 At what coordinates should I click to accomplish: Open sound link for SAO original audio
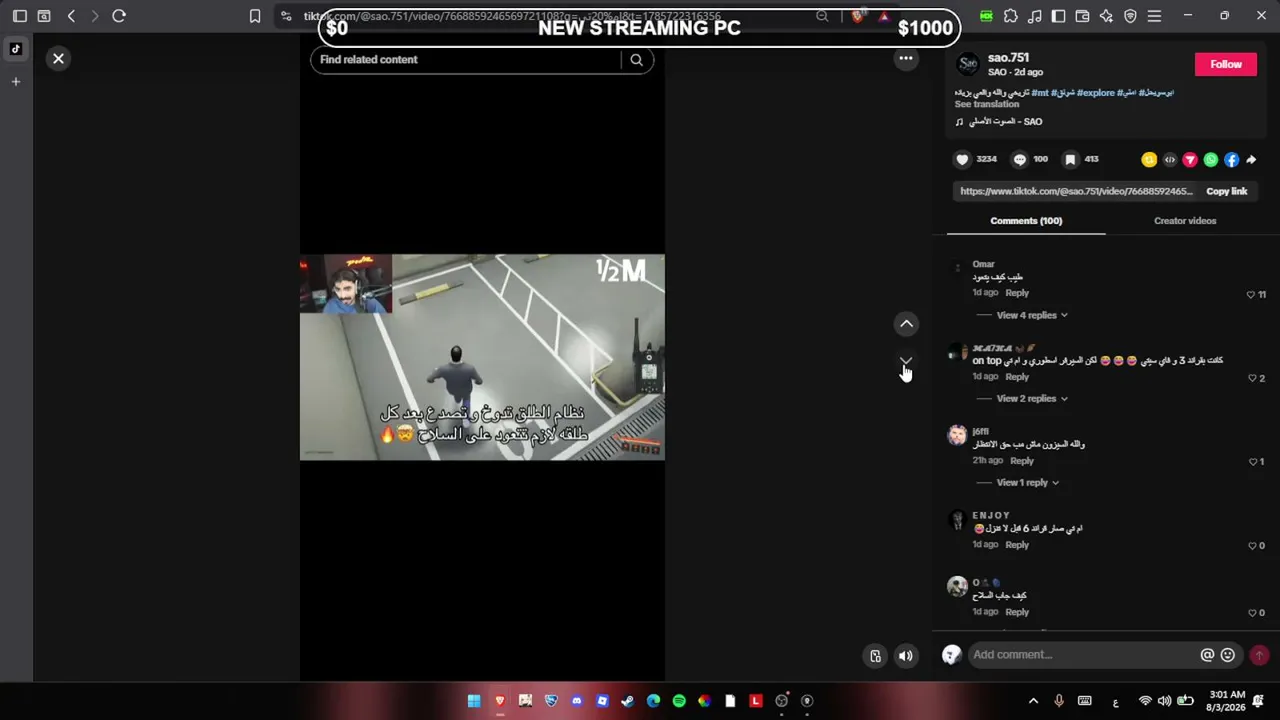pyautogui.click(x=1005, y=122)
